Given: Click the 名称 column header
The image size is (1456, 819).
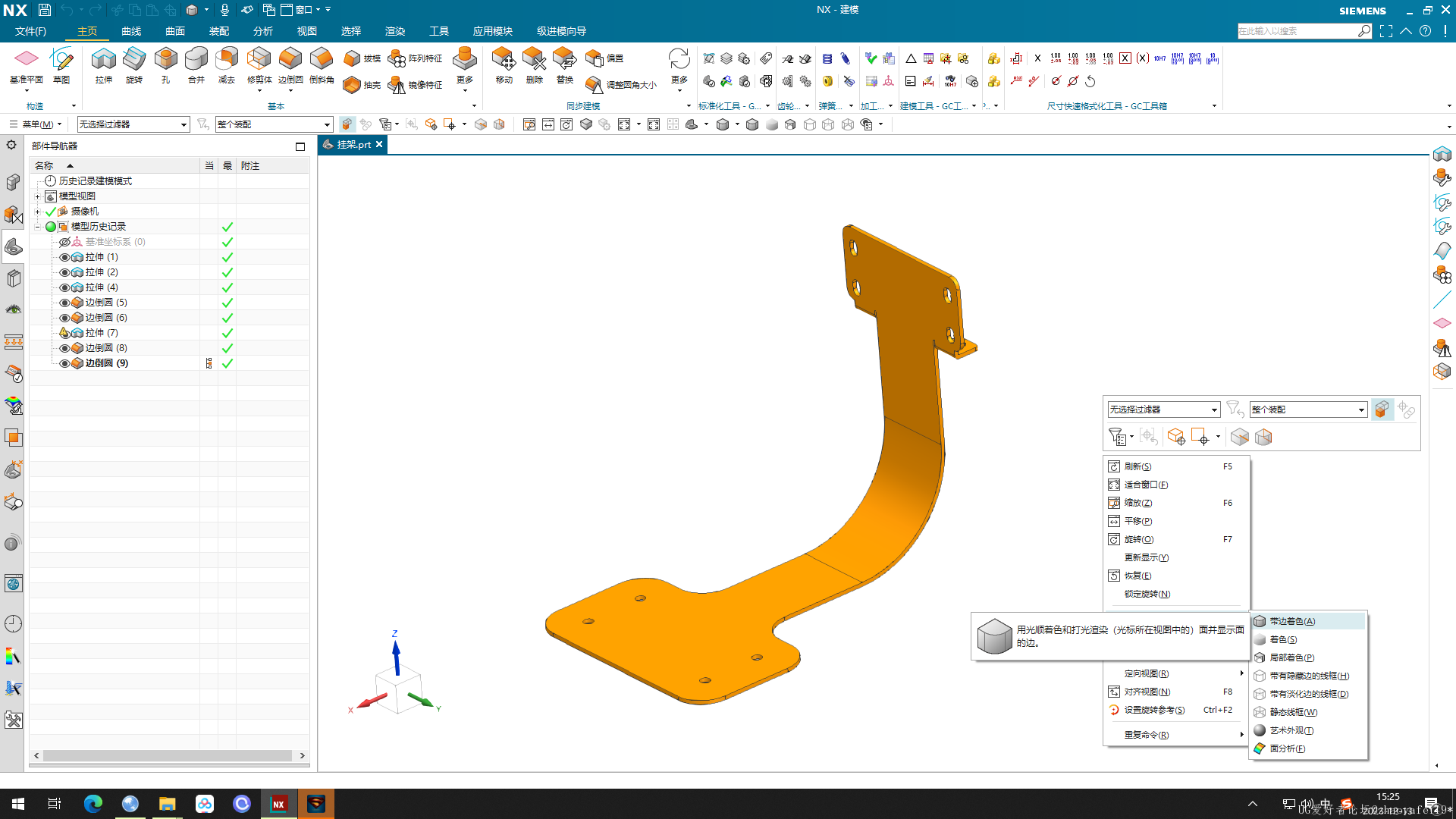Looking at the screenshot, I should pos(114,165).
